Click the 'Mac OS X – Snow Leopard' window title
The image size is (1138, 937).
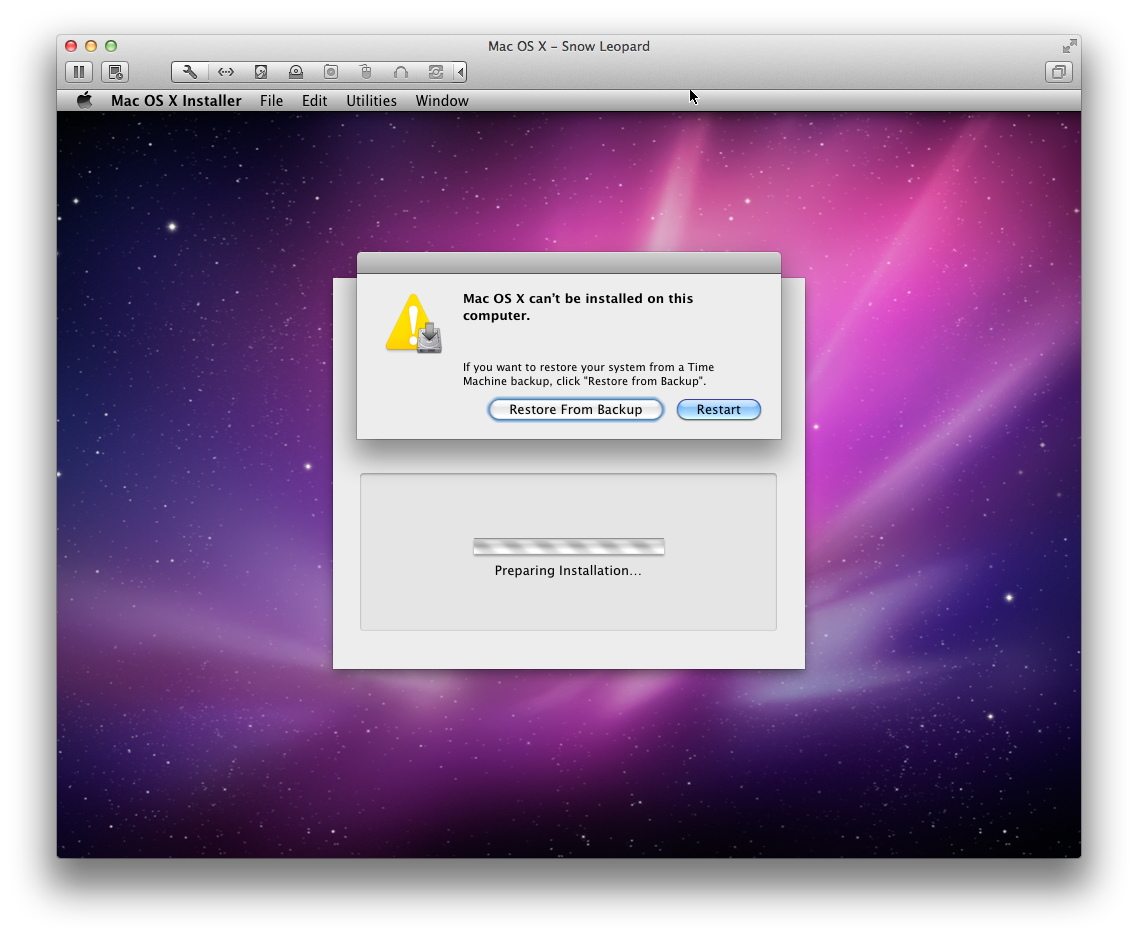click(x=568, y=46)
